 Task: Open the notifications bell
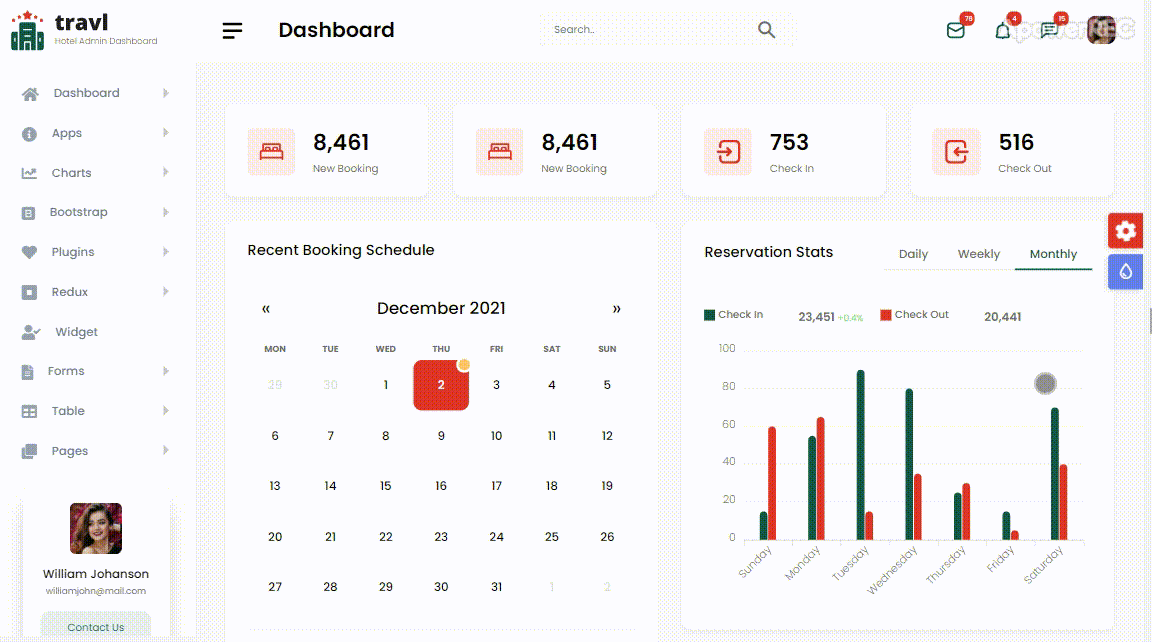[x=1002, y=31]
